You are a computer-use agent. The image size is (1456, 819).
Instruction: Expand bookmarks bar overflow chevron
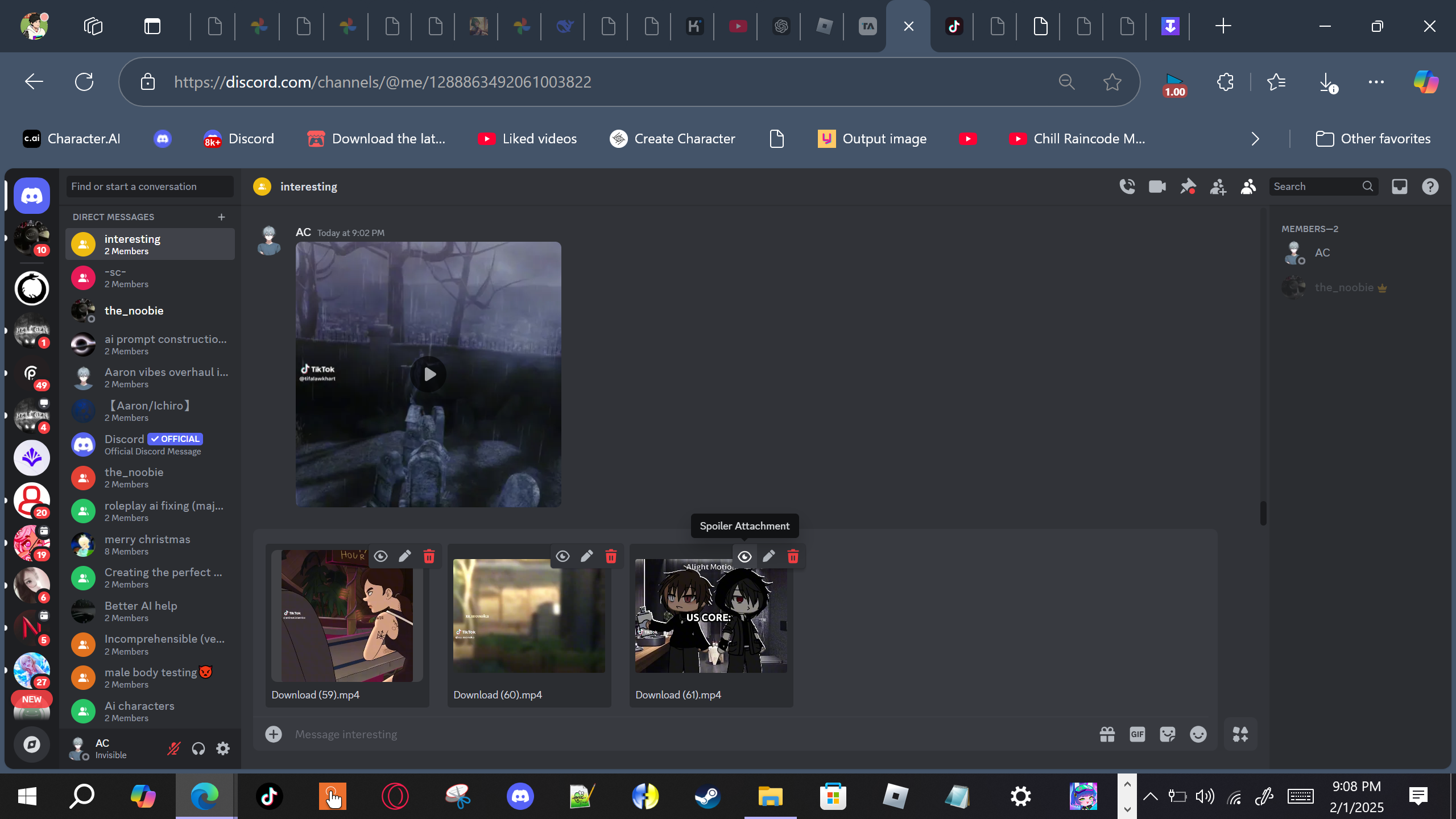click(1255, 139)
